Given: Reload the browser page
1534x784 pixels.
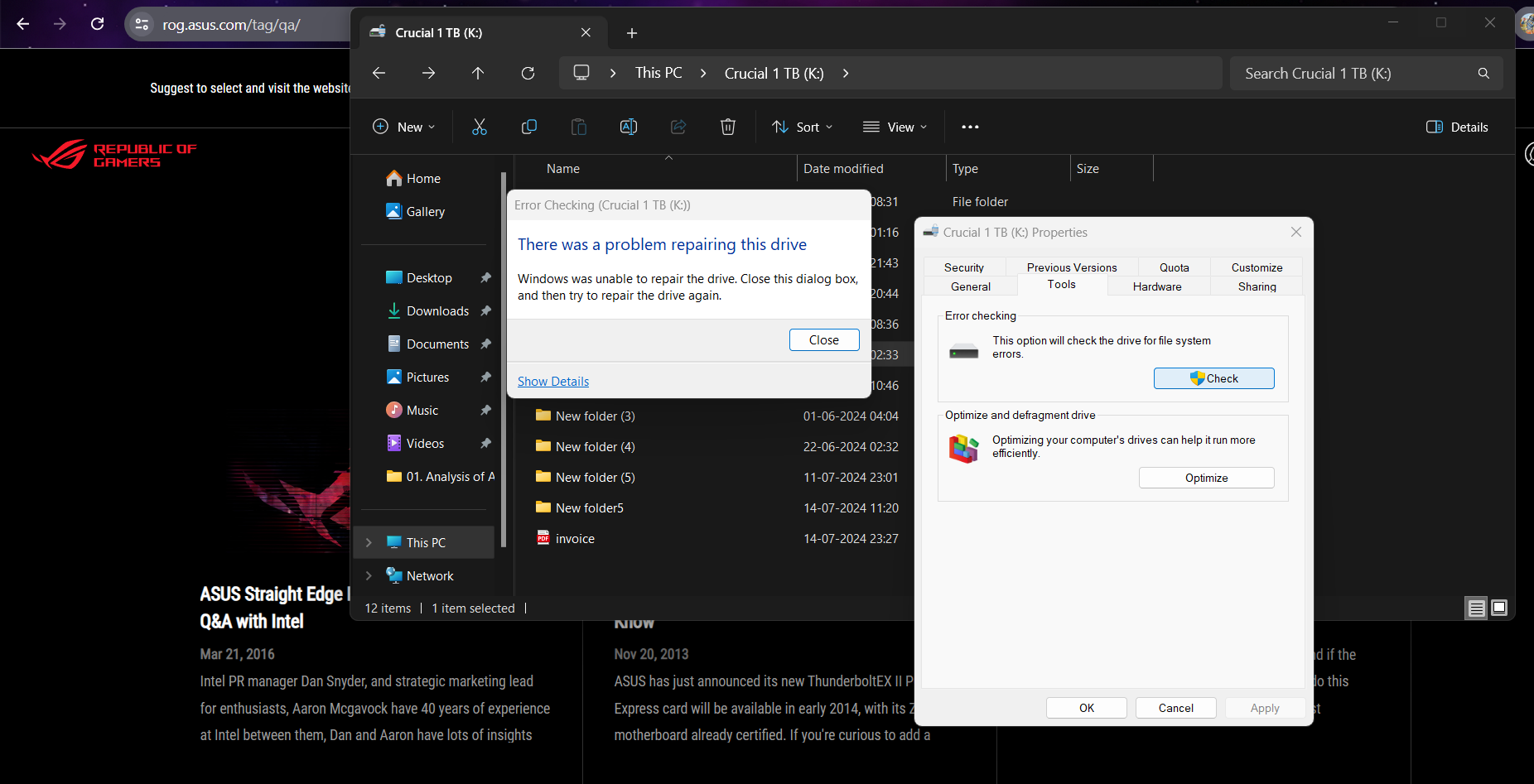Looking at the screenshot, I should tap(97, 24).
